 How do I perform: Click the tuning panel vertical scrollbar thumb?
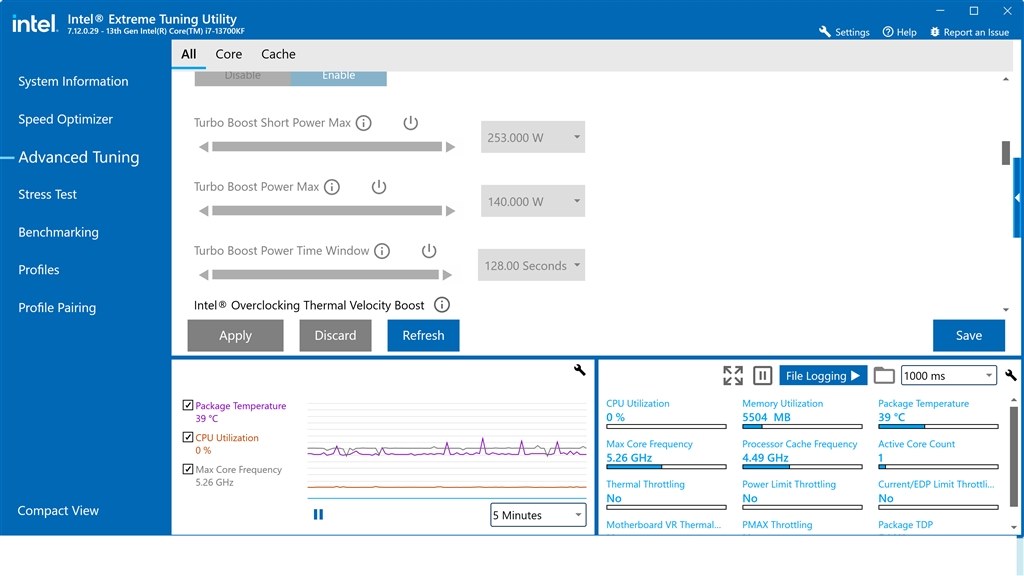click(1006, 153)
